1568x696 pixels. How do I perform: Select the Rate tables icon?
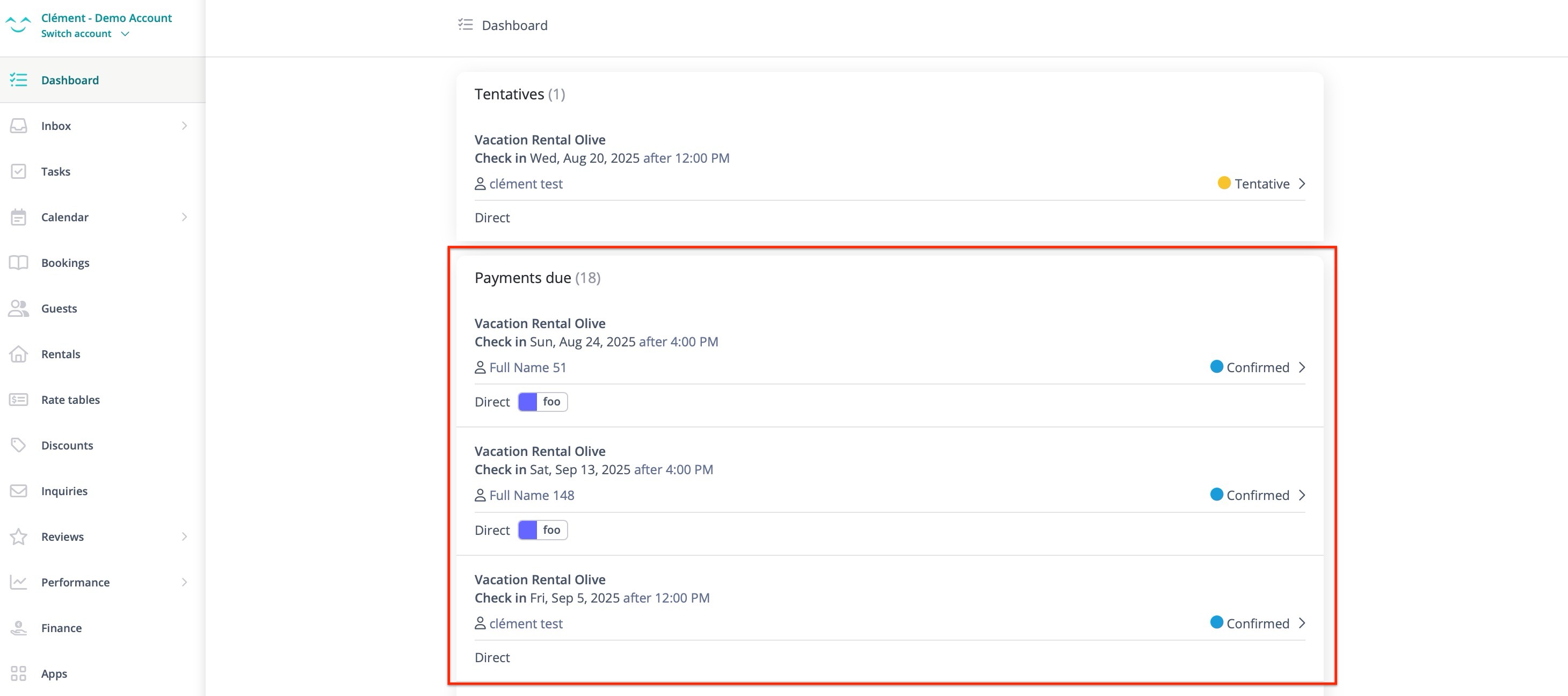19,400
